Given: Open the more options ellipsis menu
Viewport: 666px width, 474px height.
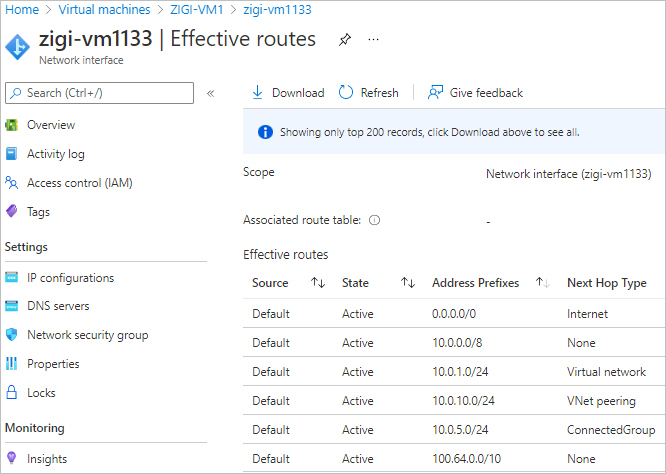Looking at the screenshot, I should pos(373,40).
